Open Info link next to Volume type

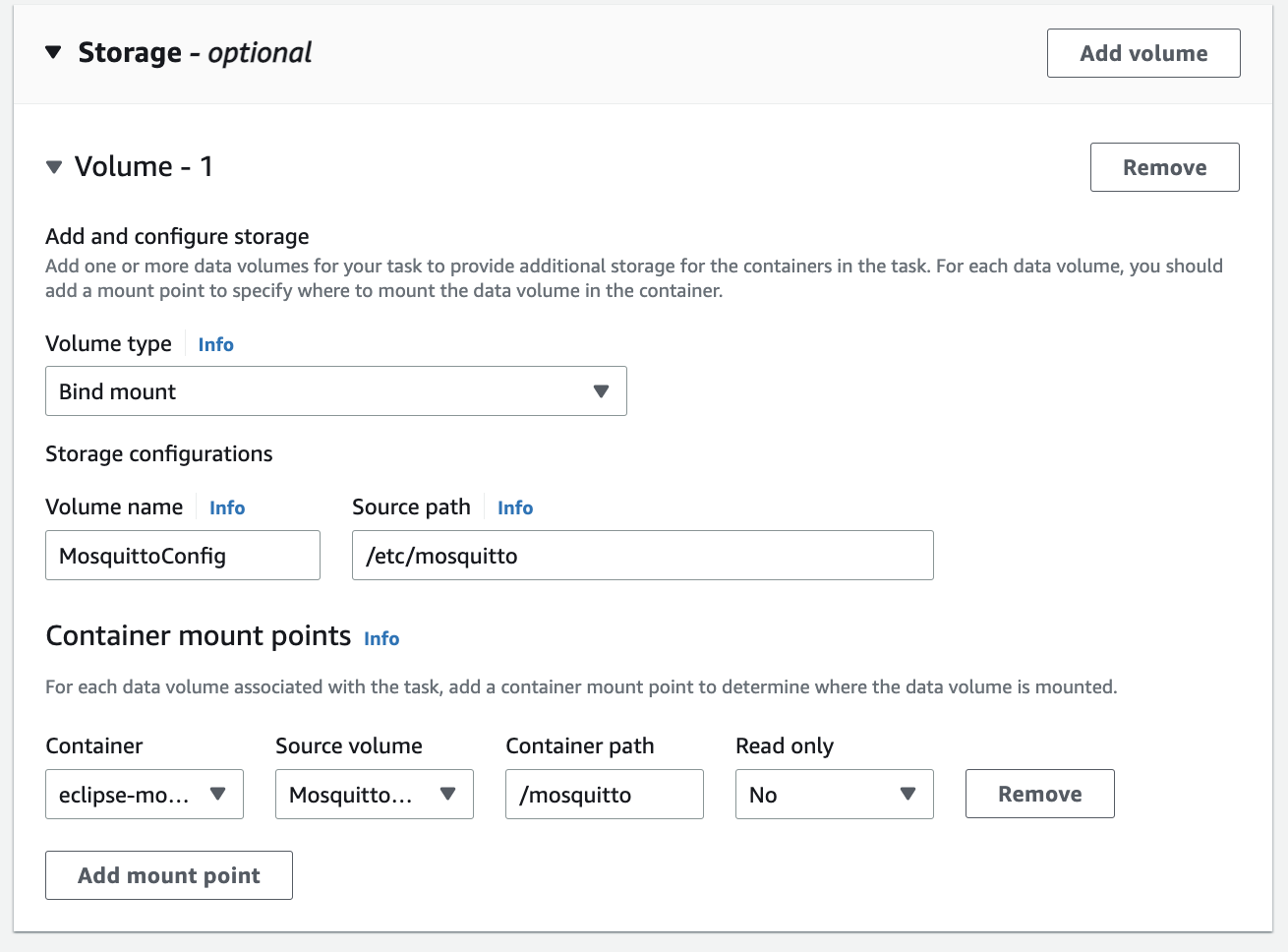[215, 344]
